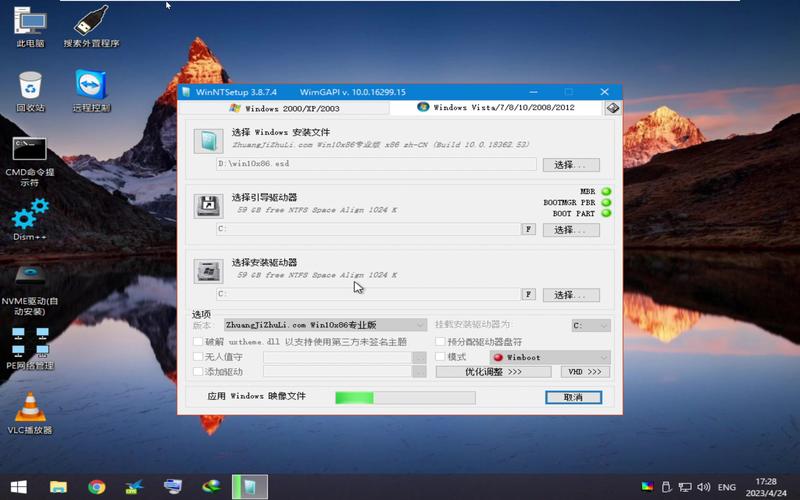This screenshot has height=500, width=800.
Task: Enable the uxtheme.dll patch checkbox
Action: tap(198, 341)
